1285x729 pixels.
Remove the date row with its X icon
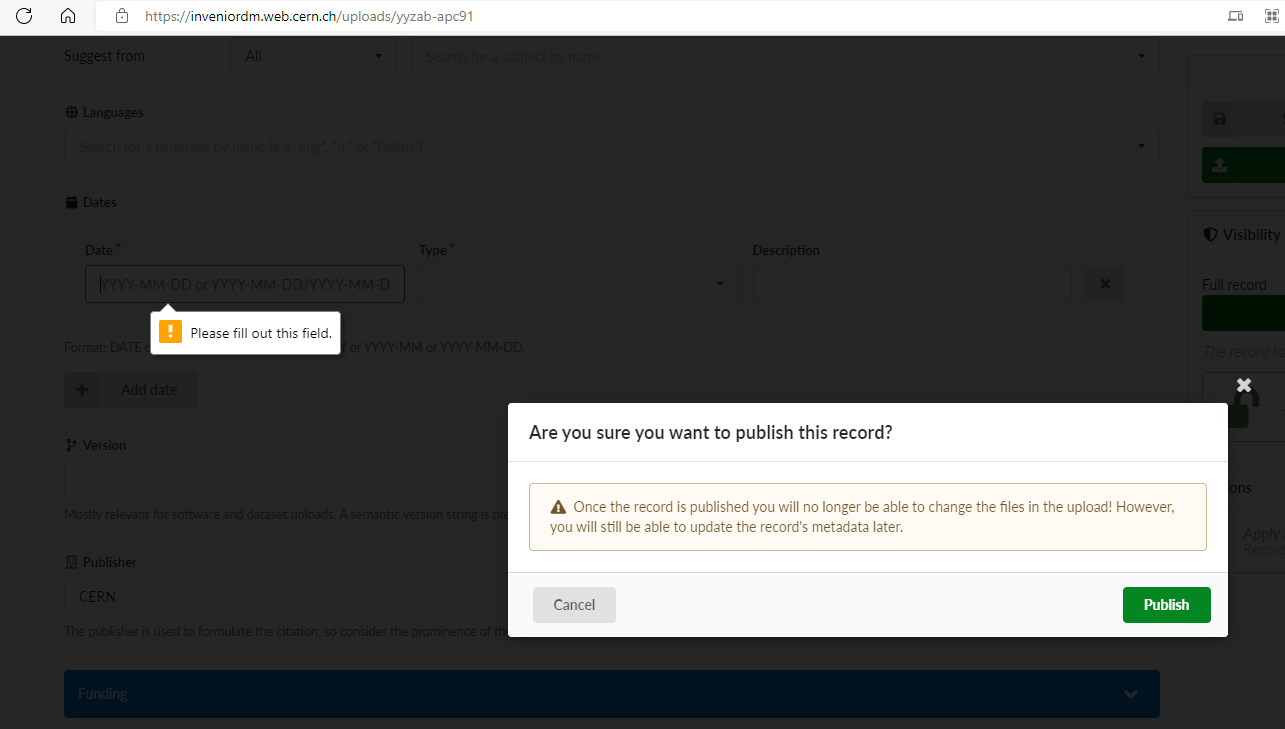(x=1104, y=284)
